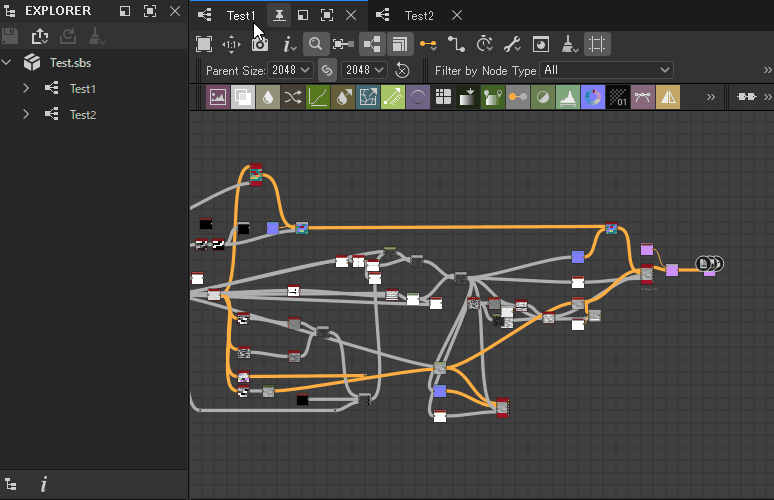
Task: Click the Fit graph to view icon
Action: point(204,44)
